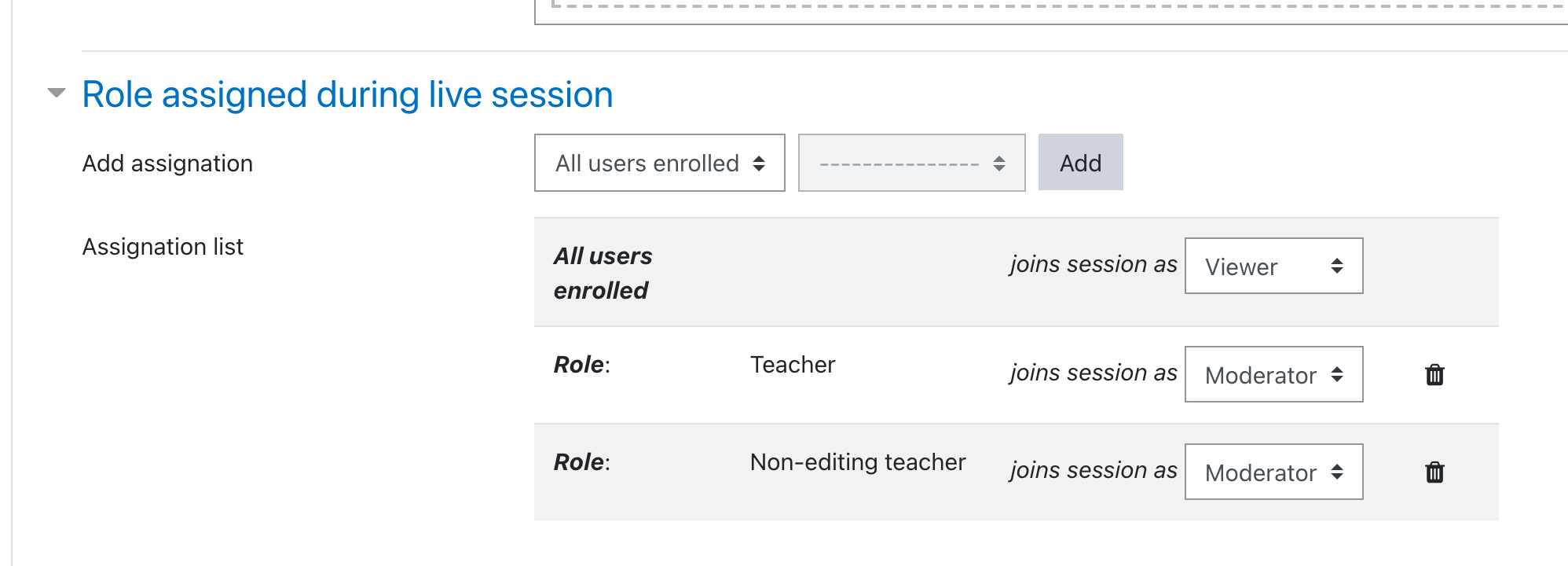Screen dimensions: 1568x566
Task: Click arrows on All users enrolled select
Action: coord(759,163)
